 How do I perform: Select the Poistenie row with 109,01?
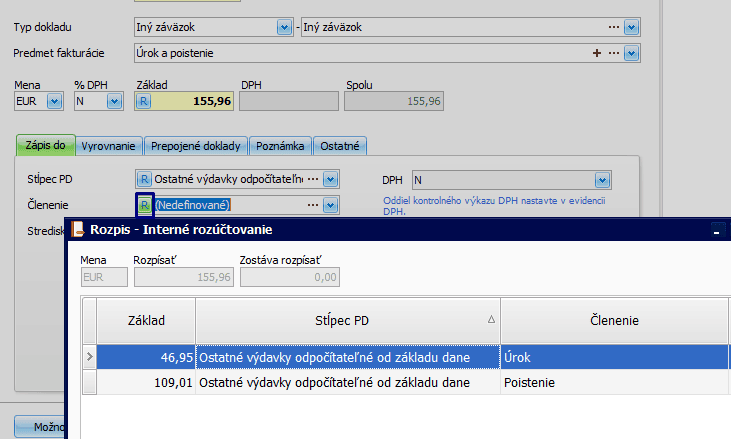[x=400, y=382]
